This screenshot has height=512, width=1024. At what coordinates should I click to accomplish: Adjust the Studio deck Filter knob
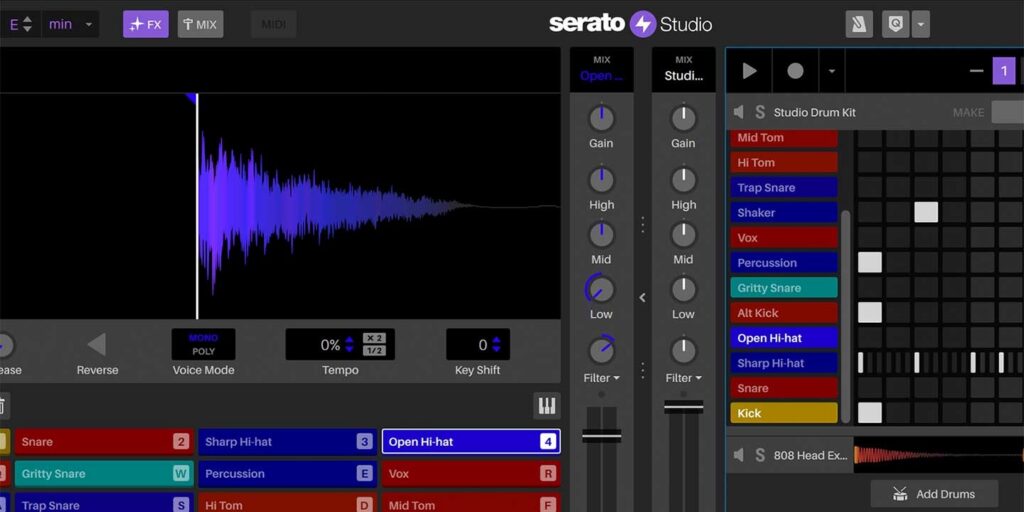tap(684, 350)
